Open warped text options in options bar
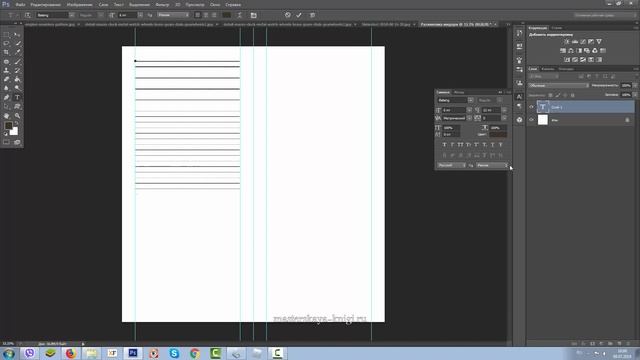The image size is (640, 360). [x=240, y=15]
